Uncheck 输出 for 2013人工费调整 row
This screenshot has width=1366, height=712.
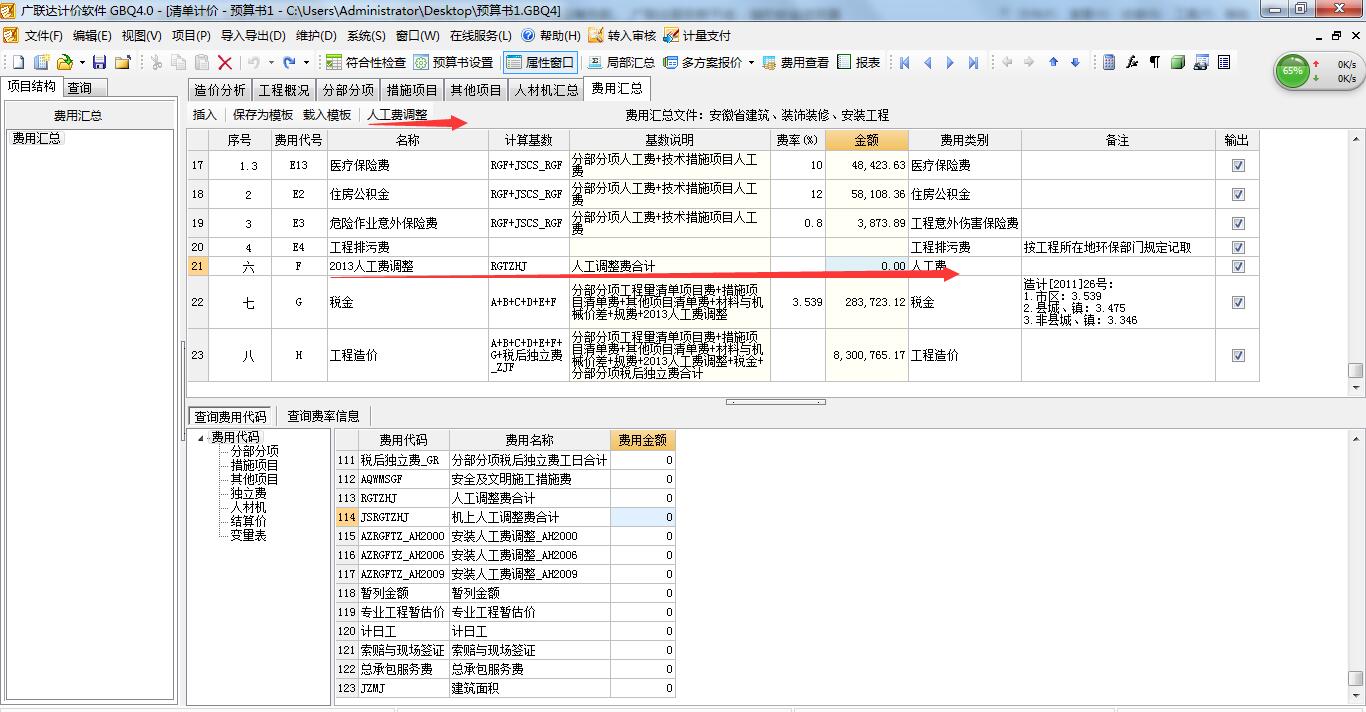point(1238,267)
